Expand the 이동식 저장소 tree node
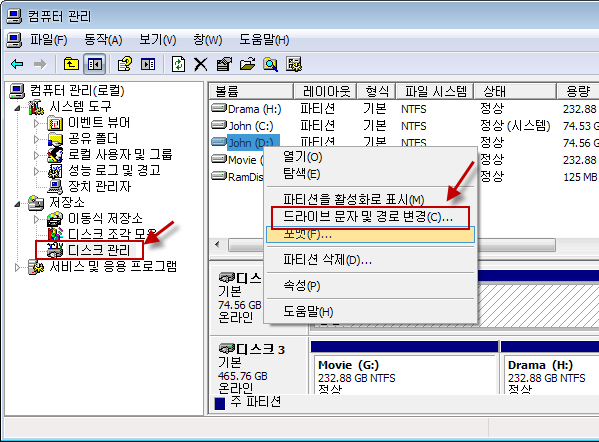This screenshot has height=442, width=599. (37, 219)
